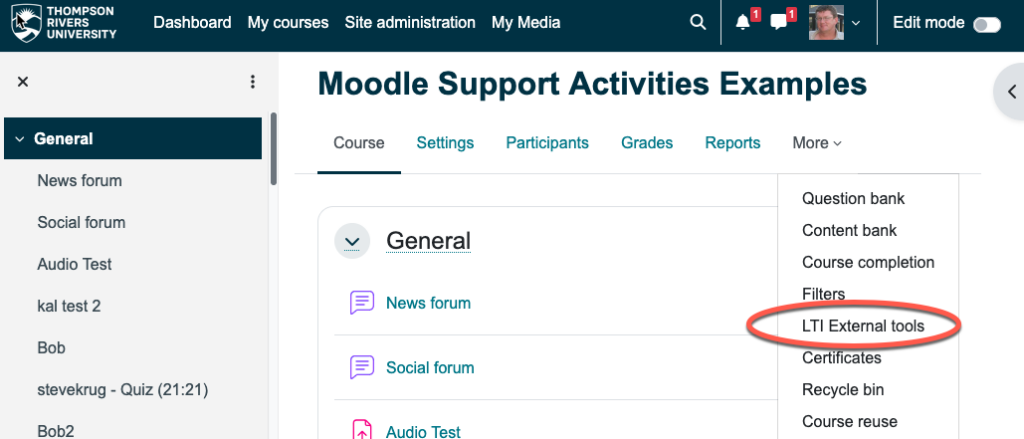Click the Social forum activity icon
Screen dimensions: 1024x439
tap(362, 367)
